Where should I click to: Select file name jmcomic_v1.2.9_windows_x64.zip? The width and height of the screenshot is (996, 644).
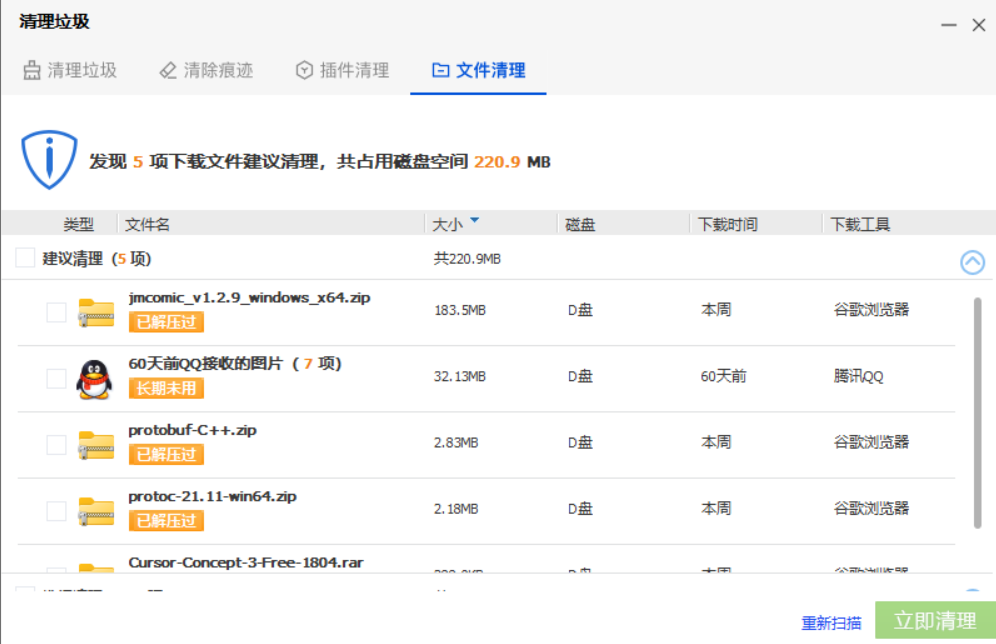click(249, 297)
